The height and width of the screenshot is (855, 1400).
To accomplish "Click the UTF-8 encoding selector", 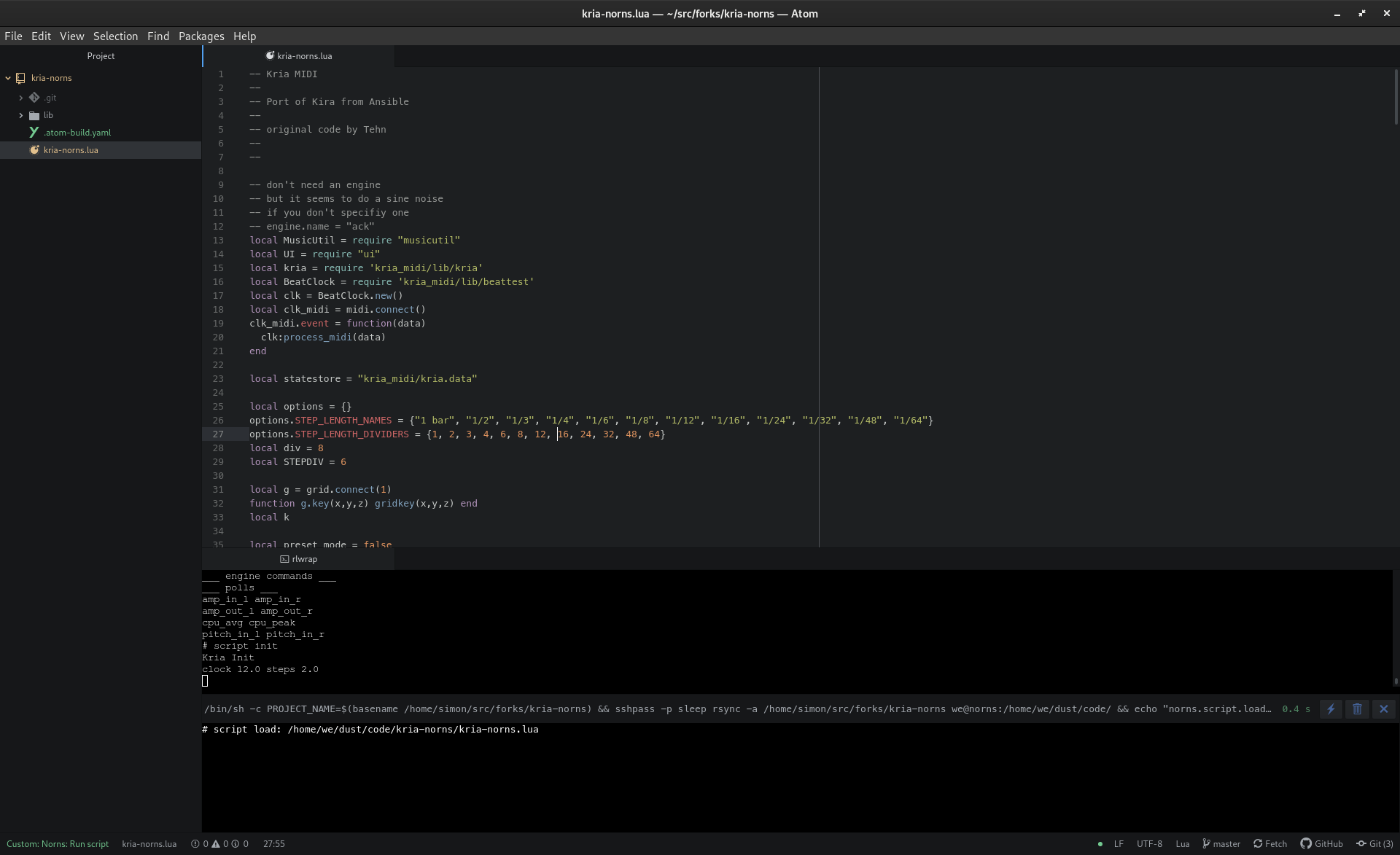I will (x=1149, y=843).
